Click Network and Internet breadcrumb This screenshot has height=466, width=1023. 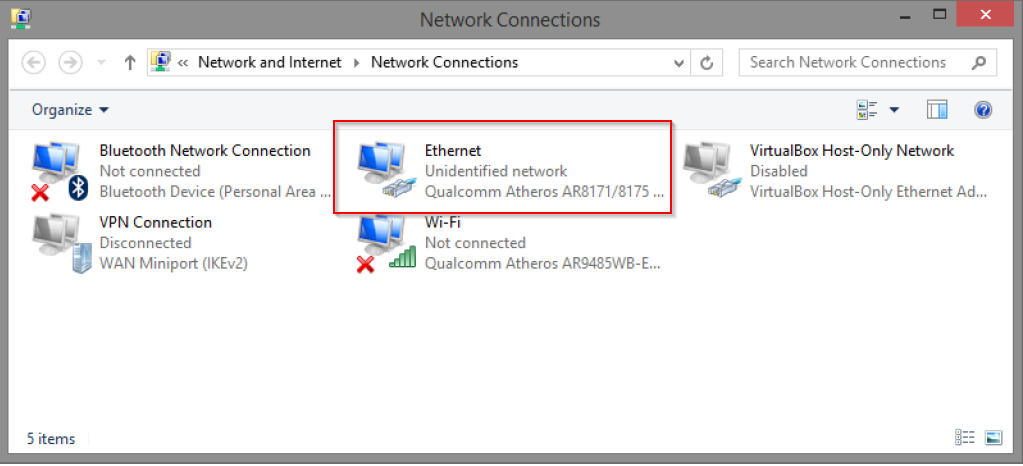(269, 62)
